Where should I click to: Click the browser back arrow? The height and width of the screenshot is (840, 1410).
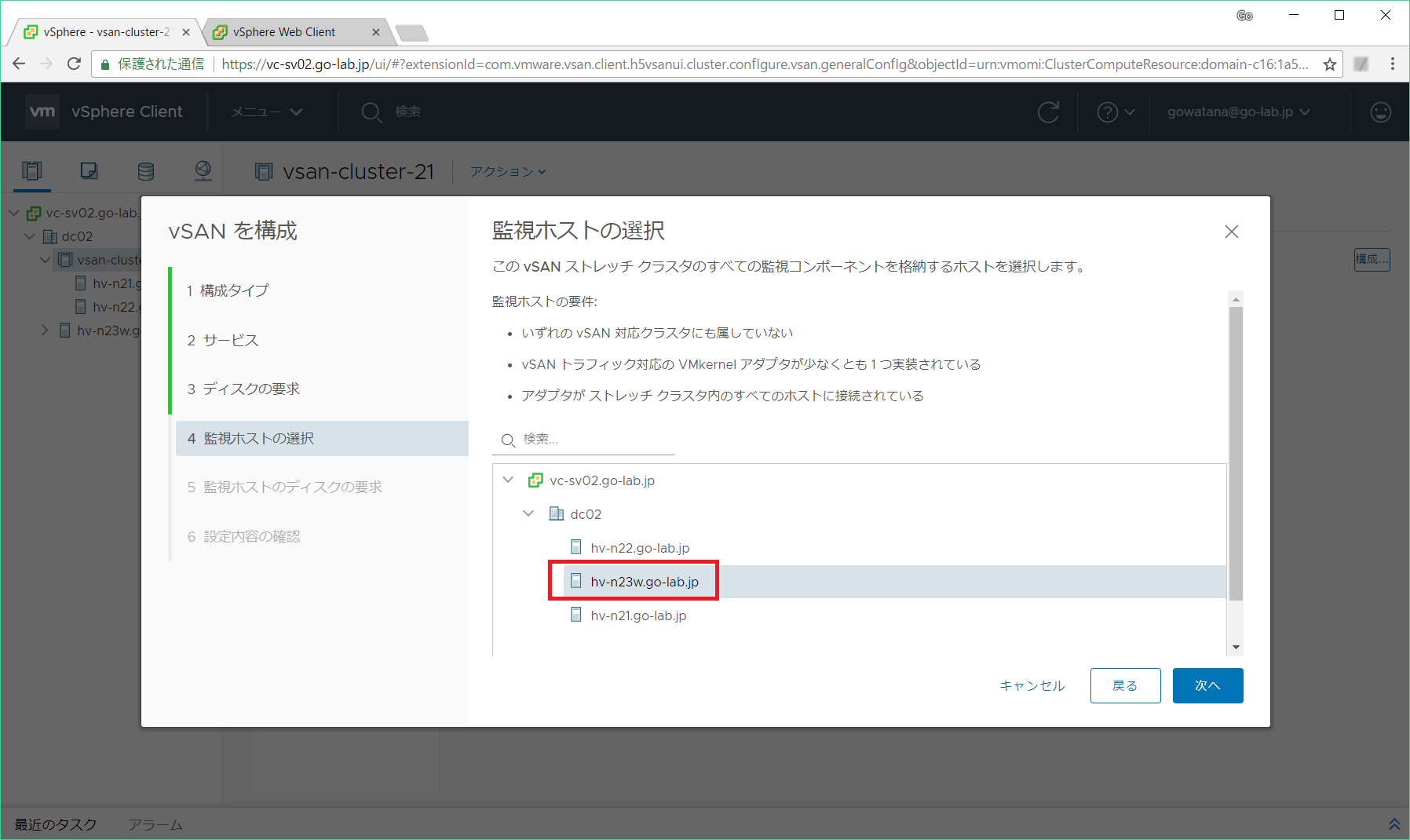[x=19, y=64]
